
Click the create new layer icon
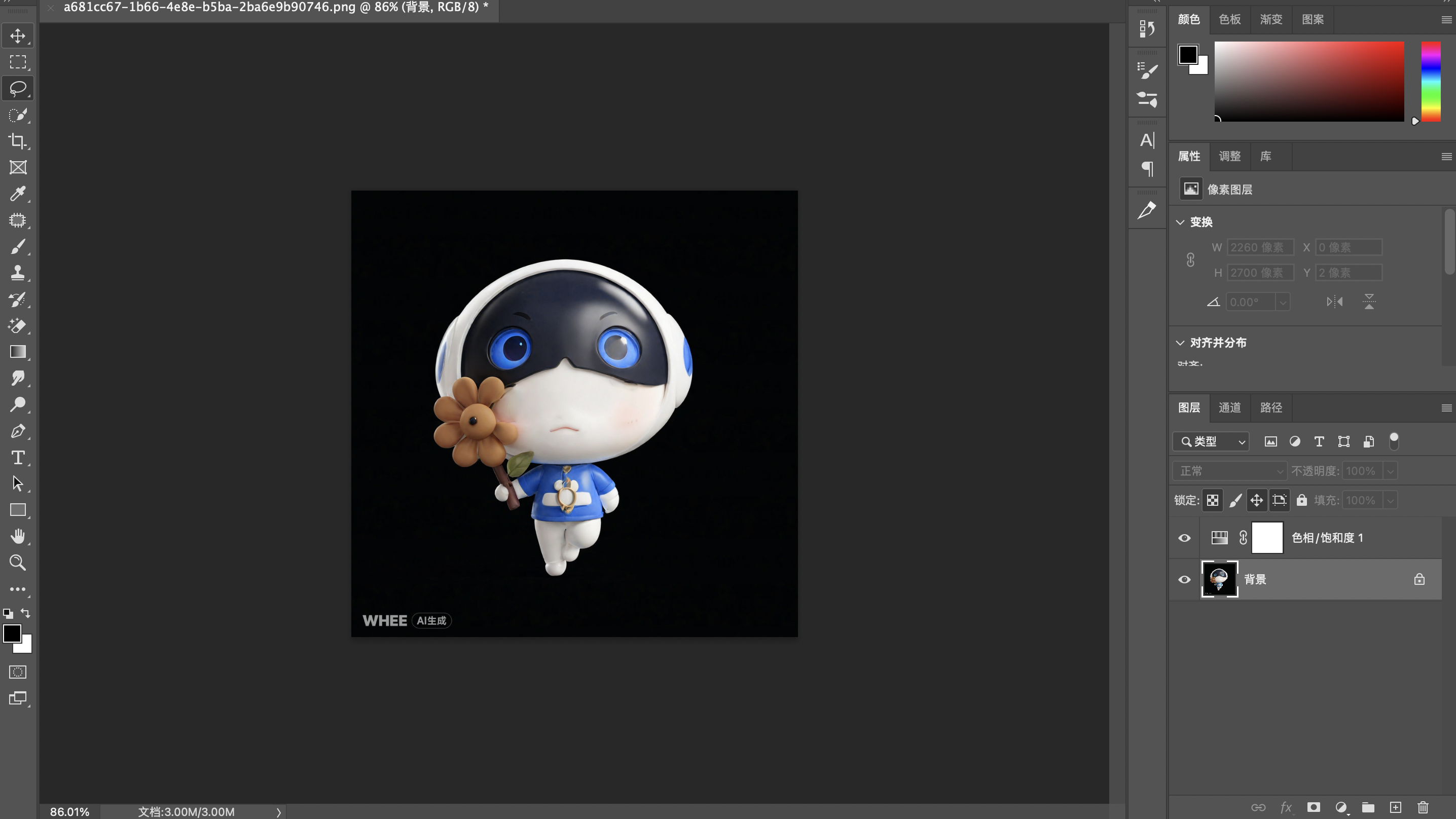click(x=1396, y=807)
